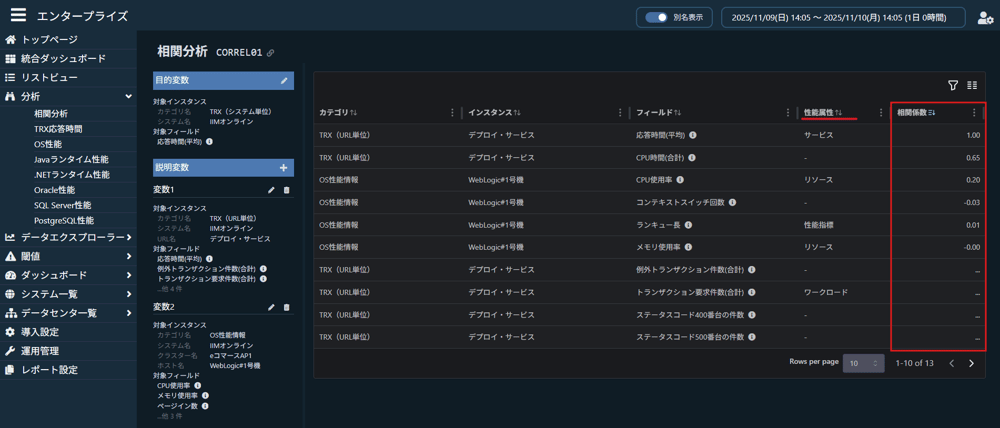
Task: Open the date range selector button
Action: click(843, 18)
